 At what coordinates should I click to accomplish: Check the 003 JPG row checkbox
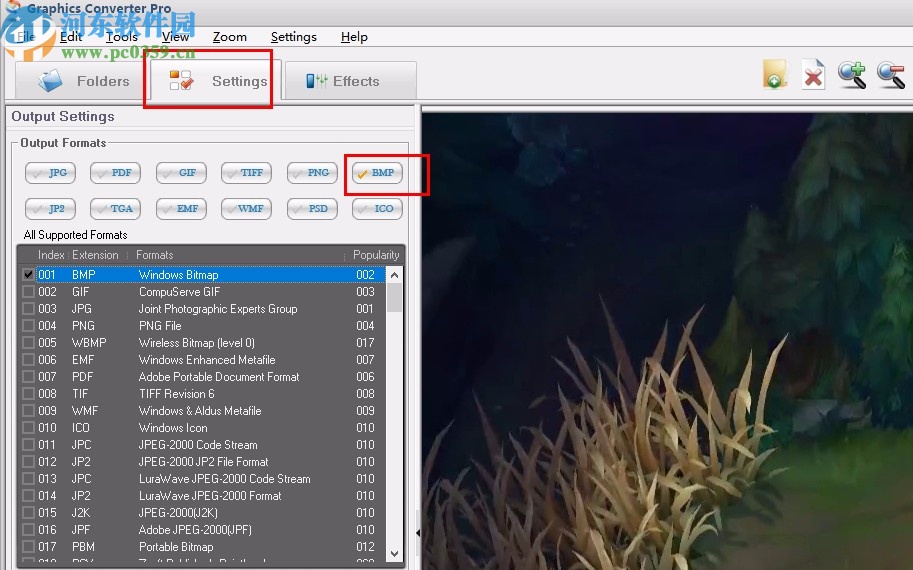click(28, 309)
